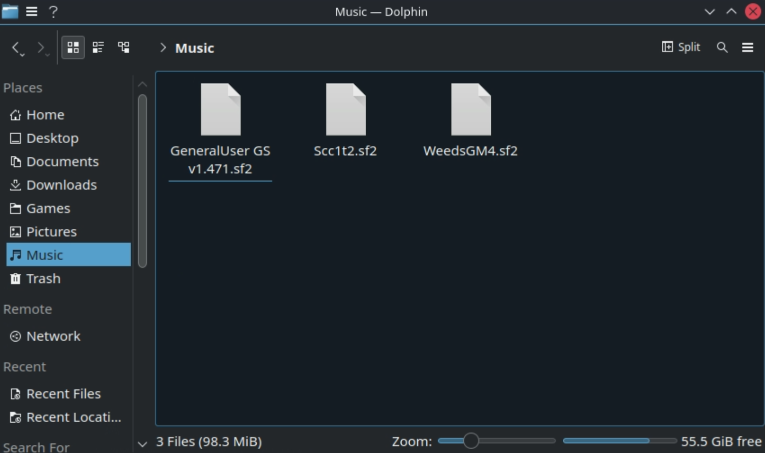Click the Scc1t2.sf2 file name
The height and width of the screenshot is (453, 765).
point(345,151)
